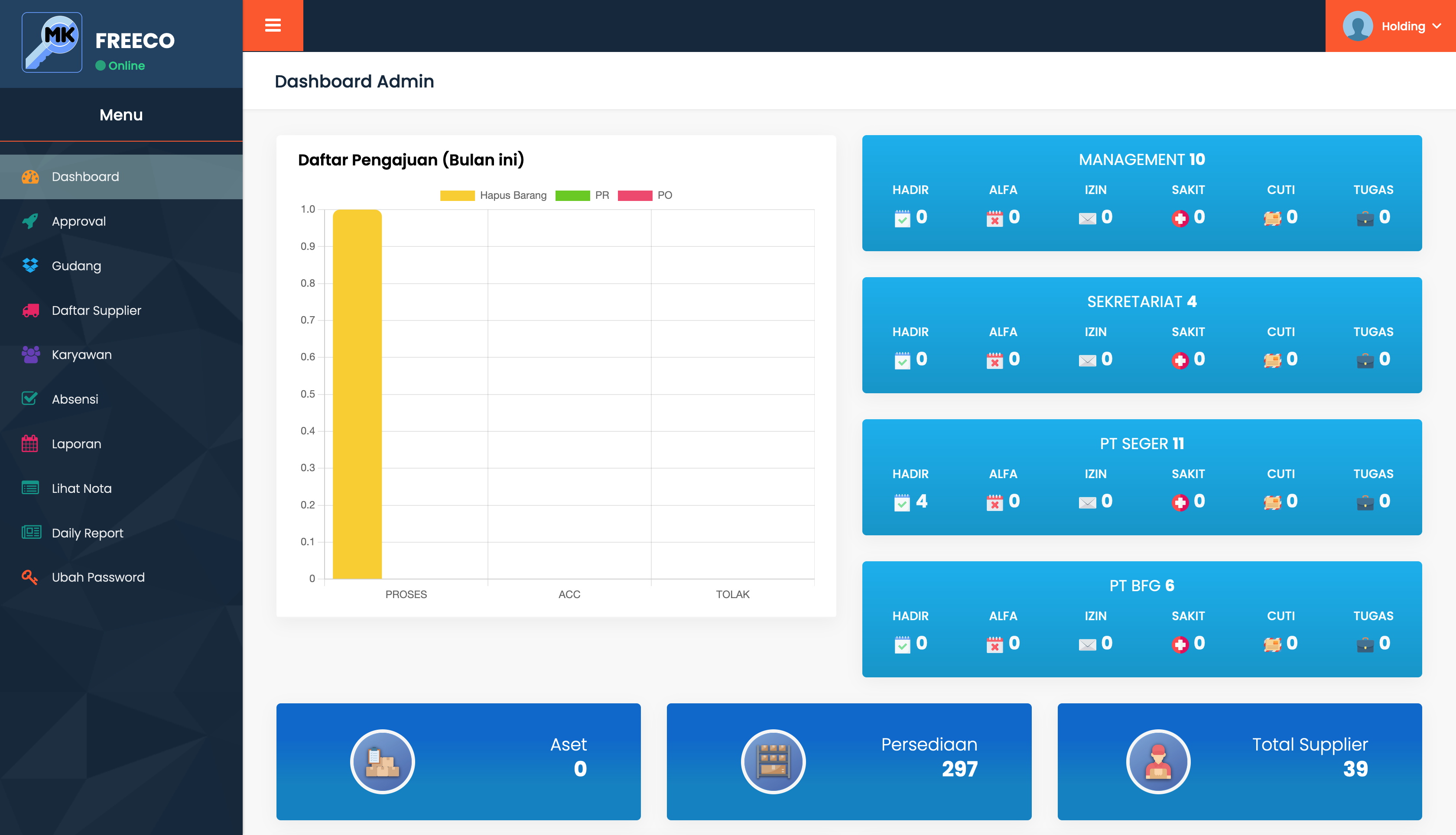Click the MANAGEMENT Alfa calendar-cross icon

(x=994, y=219)
